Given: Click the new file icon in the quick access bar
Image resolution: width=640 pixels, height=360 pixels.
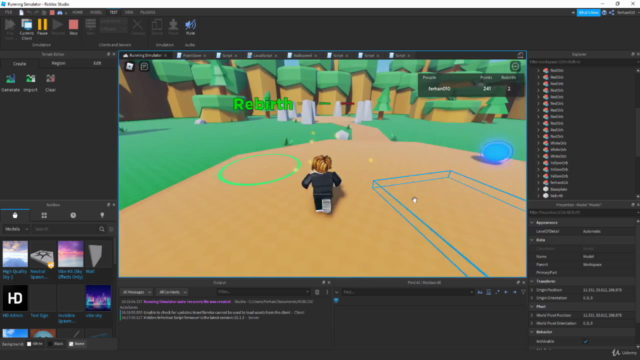Looking at the screenshot, I should point(21,13).
